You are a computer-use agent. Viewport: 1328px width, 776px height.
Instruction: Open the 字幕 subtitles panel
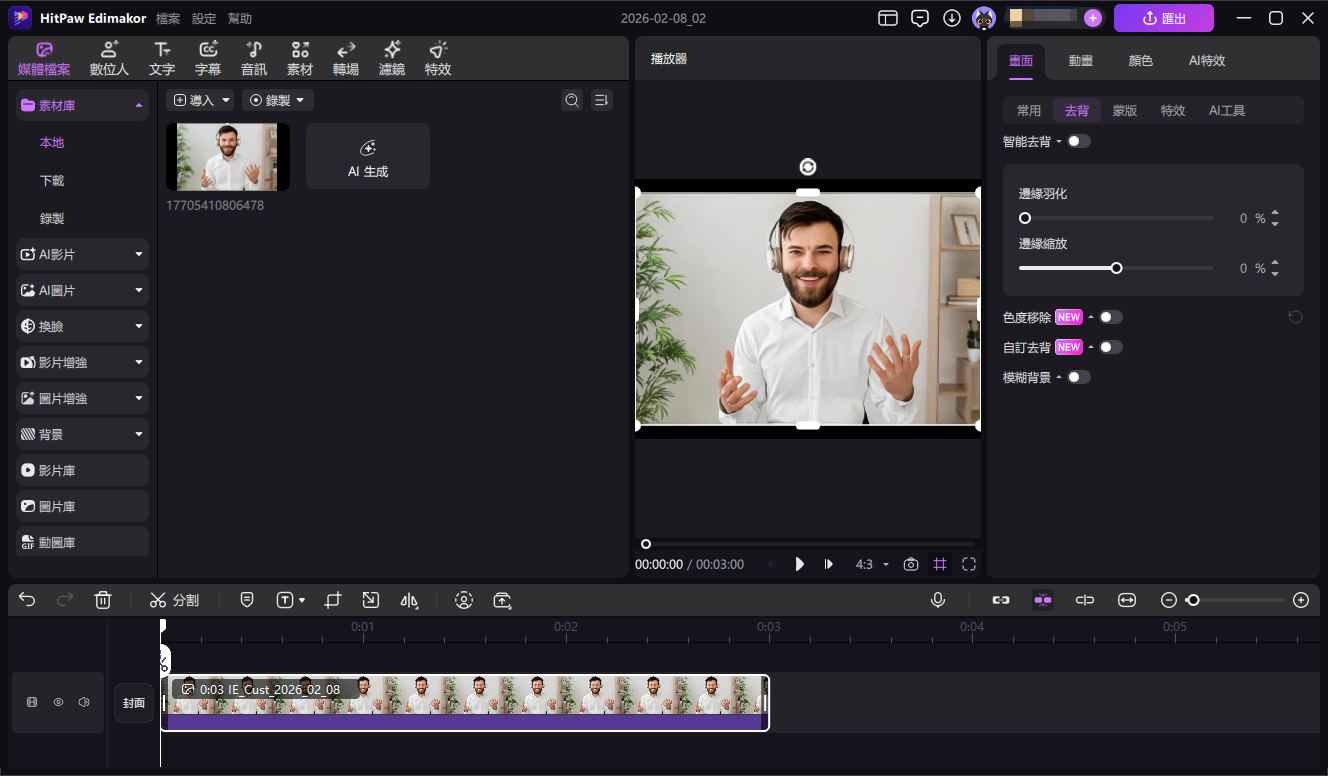coord(208,57)
